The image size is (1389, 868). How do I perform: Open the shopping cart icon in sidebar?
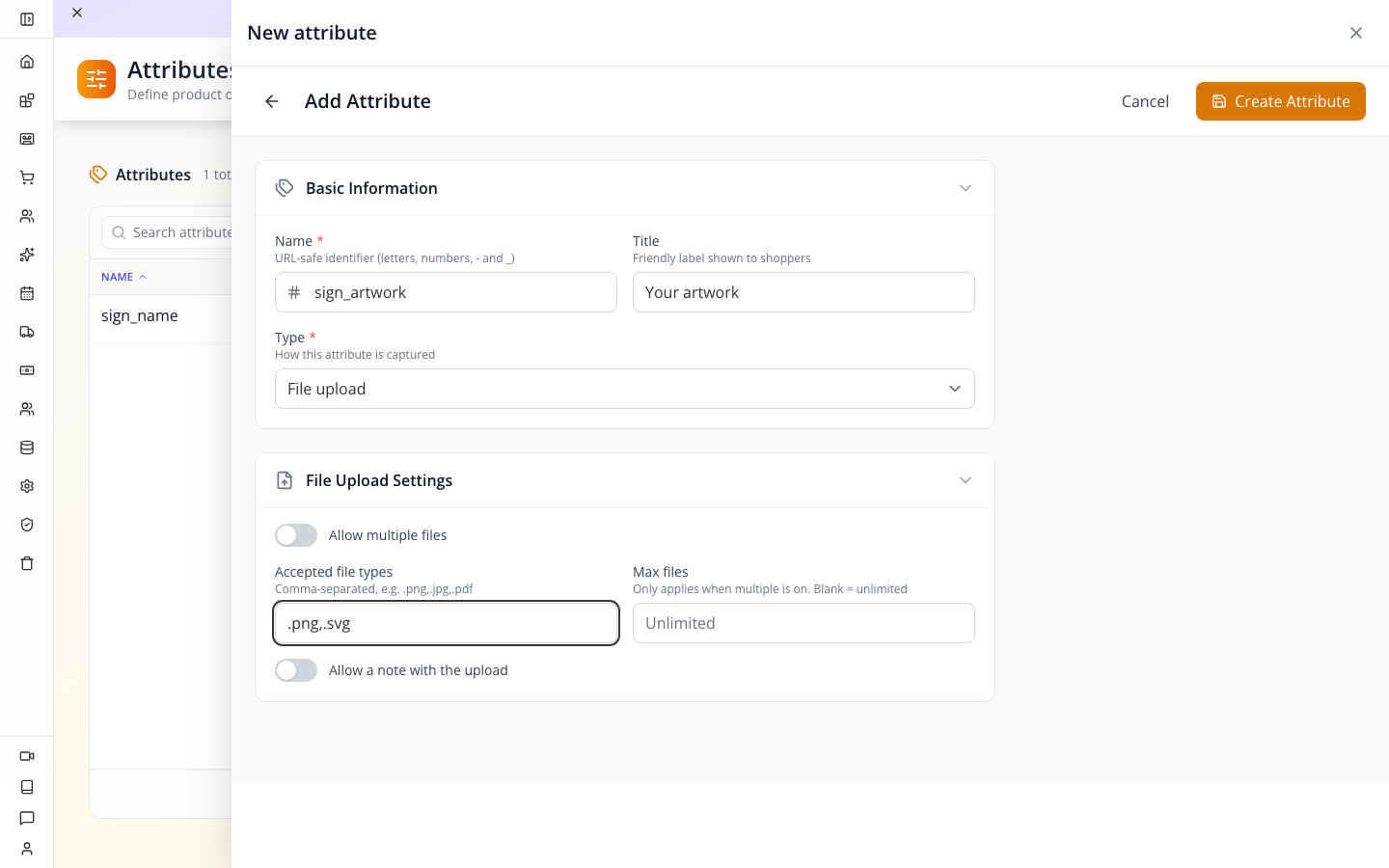pos(27,177)
